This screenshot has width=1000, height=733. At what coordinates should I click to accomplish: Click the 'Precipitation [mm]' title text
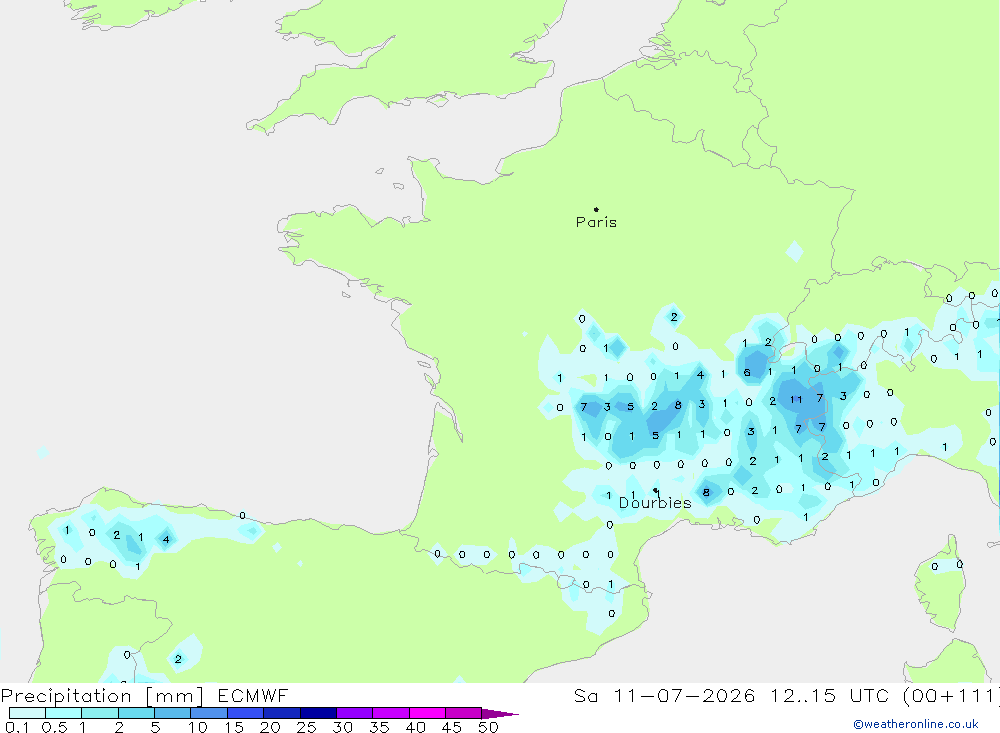[102, 696]
